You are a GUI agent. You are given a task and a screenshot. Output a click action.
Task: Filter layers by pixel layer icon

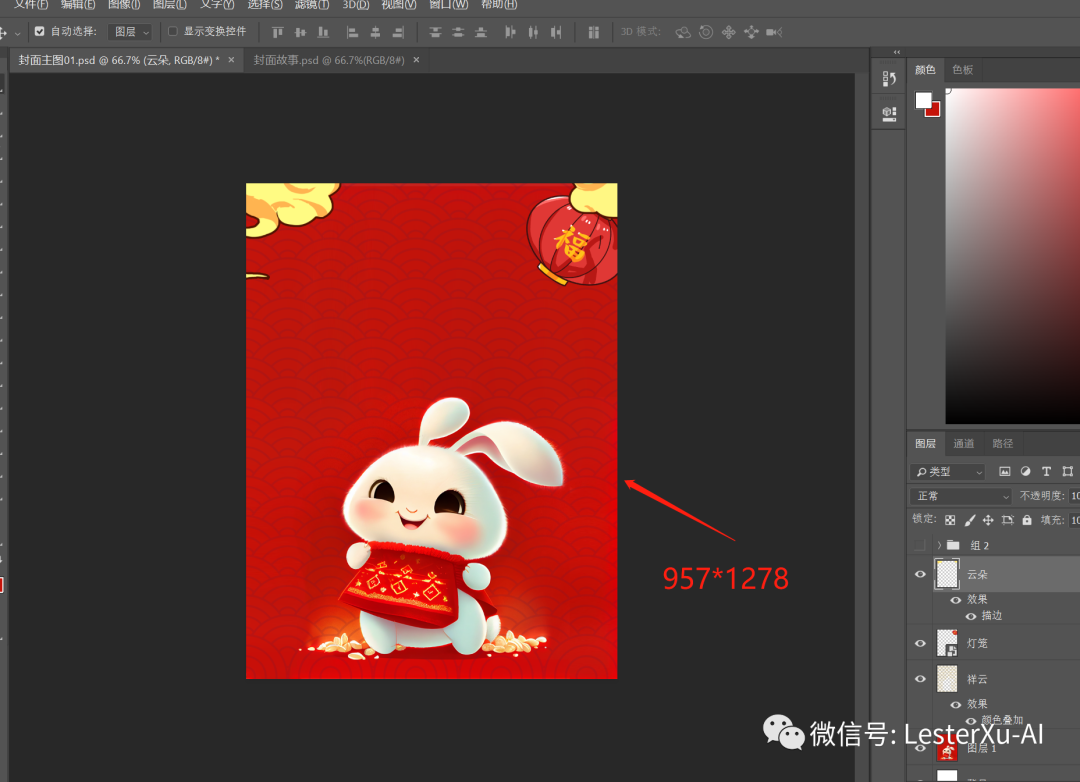pos(1005,472)
